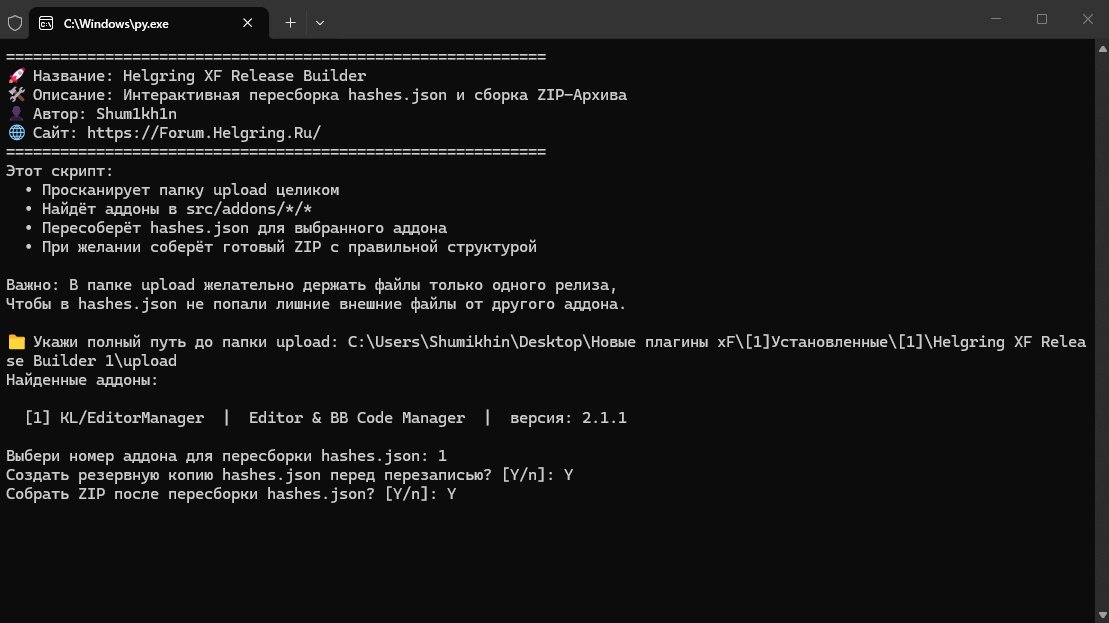Click the scrollbar up arrow
Viewport: 1109px width, 623px height.
pyautogui.click(x=1102, y=49)
